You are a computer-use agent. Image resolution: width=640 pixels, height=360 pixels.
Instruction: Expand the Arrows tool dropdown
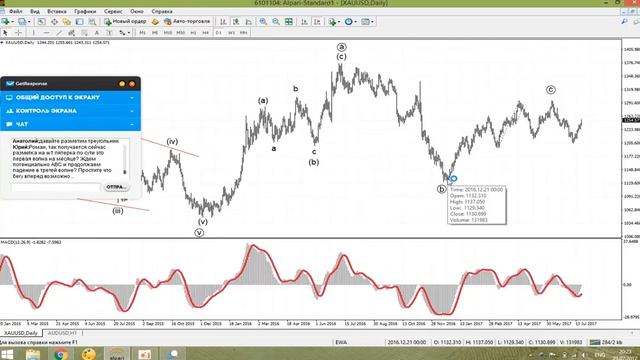tap(129, 33)
